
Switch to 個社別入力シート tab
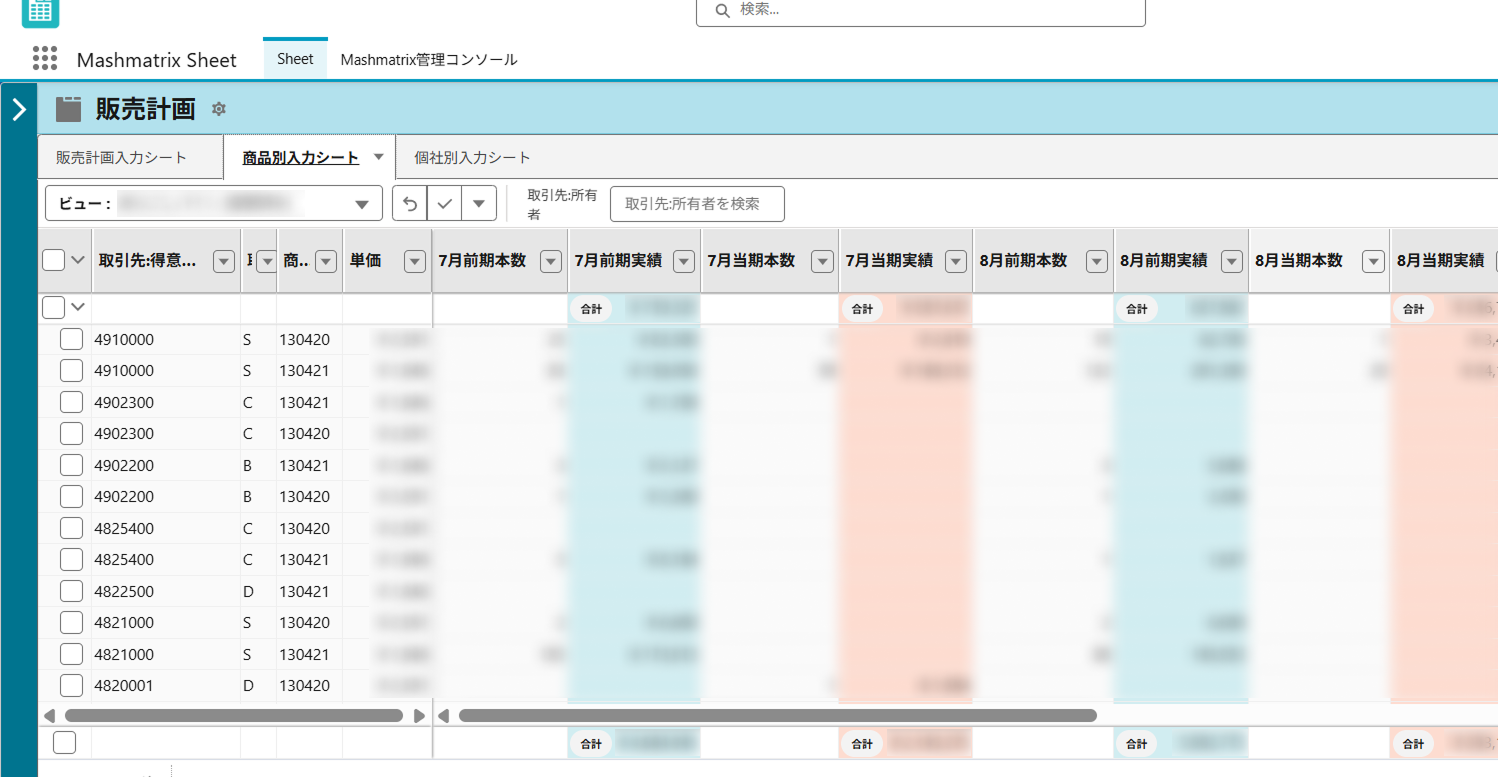[472, 158]
